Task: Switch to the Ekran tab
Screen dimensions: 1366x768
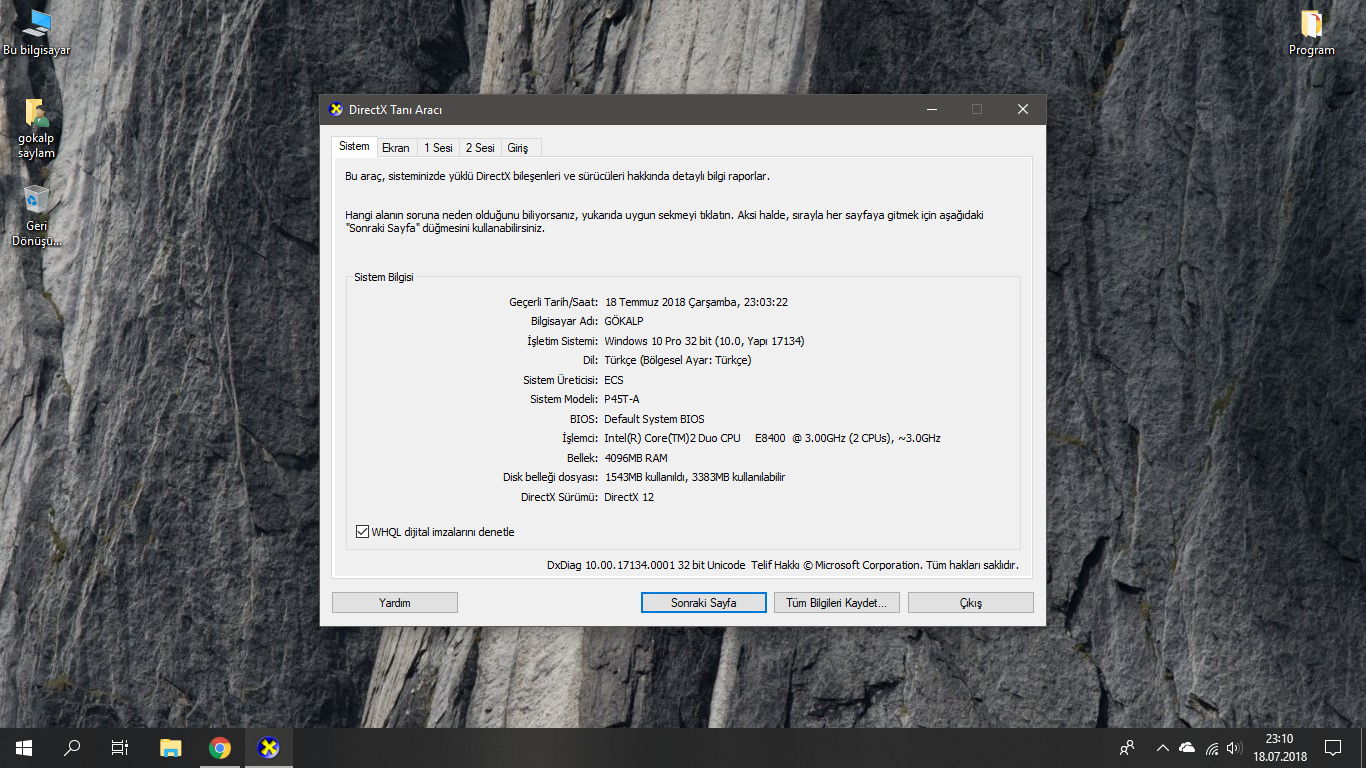Action: tap(396, 148)
